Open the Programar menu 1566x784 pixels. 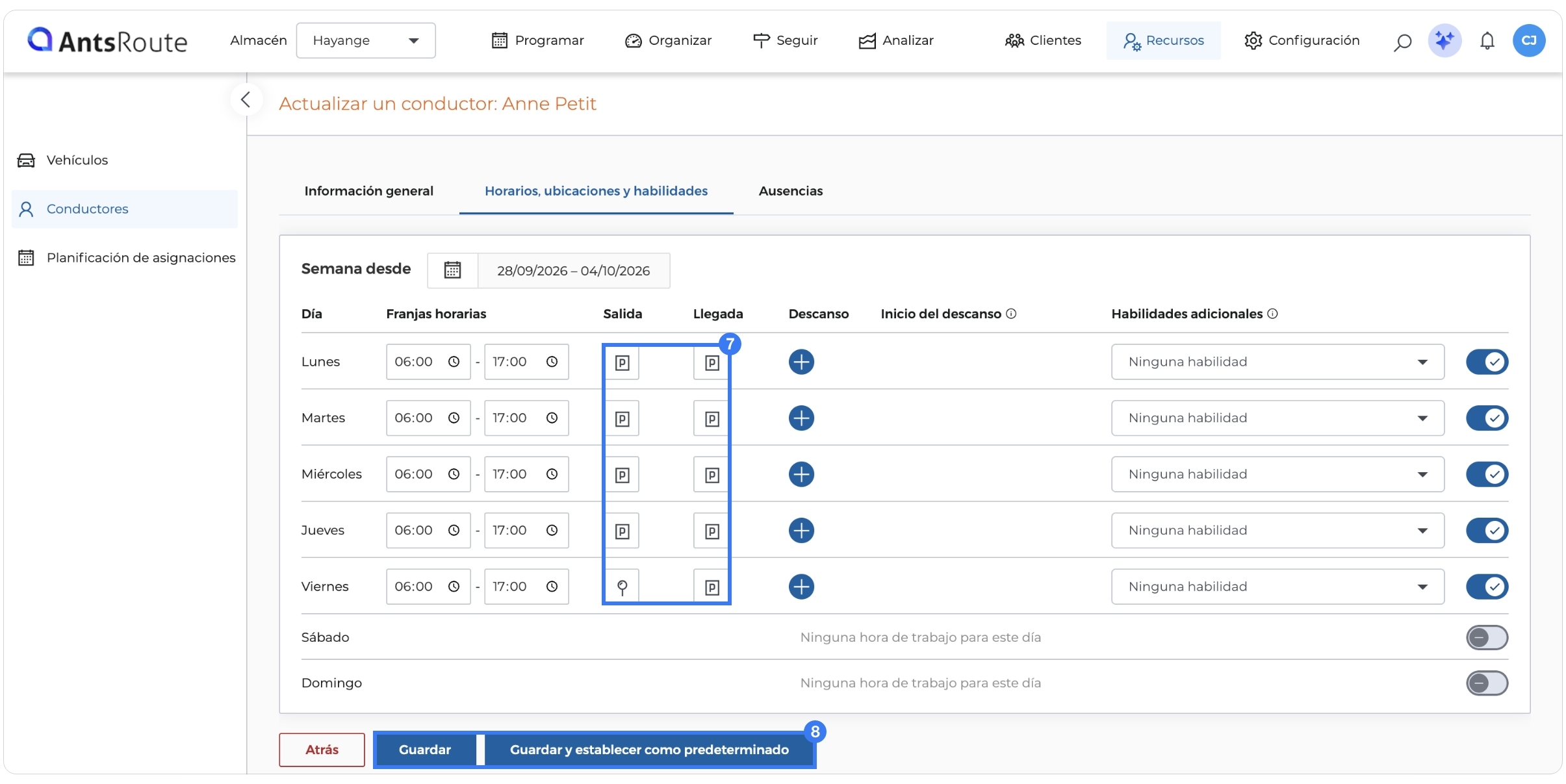[x=537, y=40]
